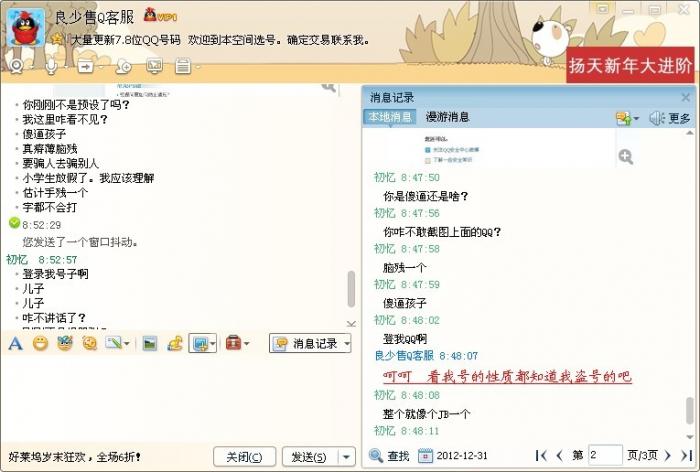700x472 pixels.
Task: Expand the screenshot options dropdown arrow
Action: pyautogui.click(x=213, y=343)
